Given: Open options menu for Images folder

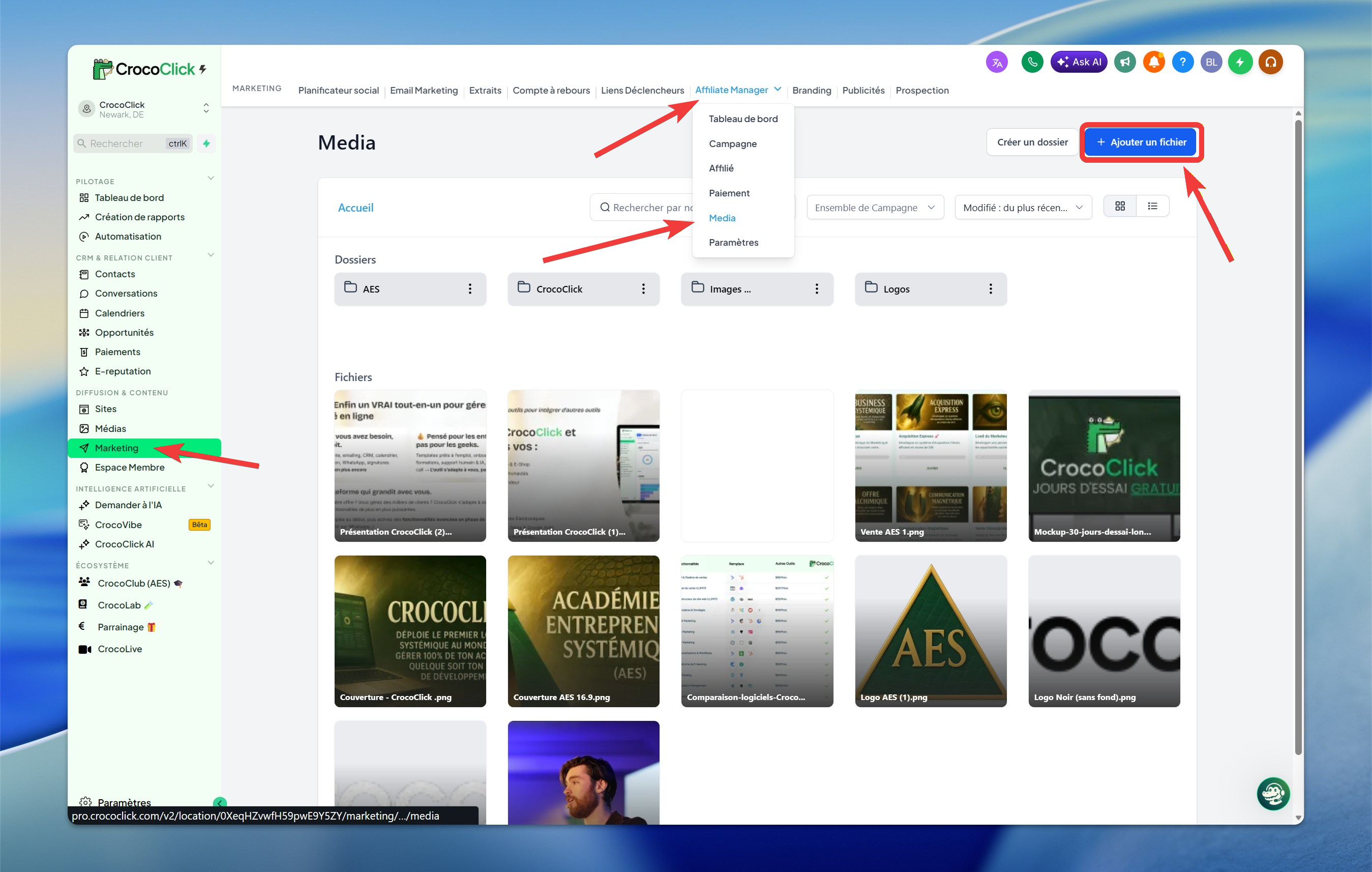Looking at the screenshot, I should coord(817,289).
